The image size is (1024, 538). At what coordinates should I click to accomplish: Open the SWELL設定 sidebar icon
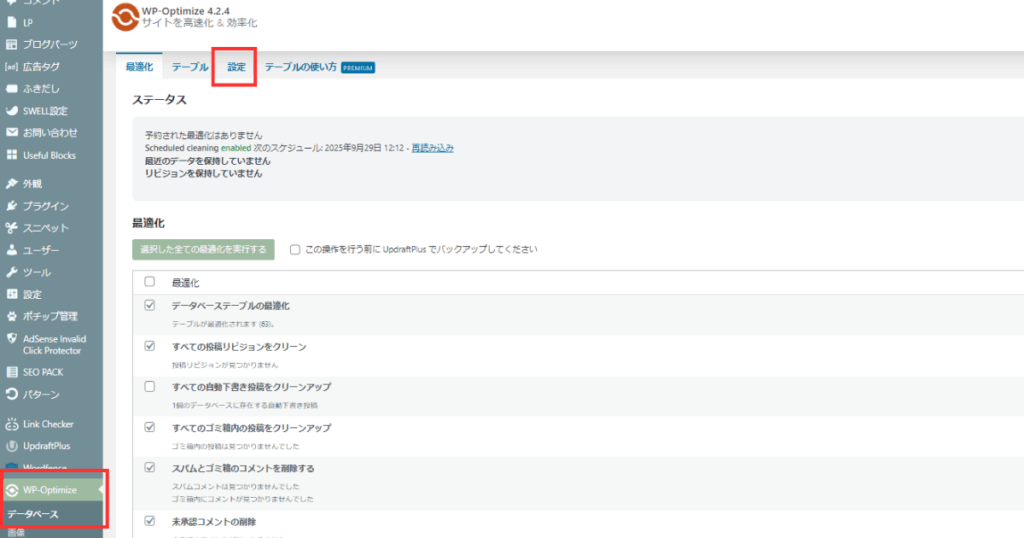point(12,111)
